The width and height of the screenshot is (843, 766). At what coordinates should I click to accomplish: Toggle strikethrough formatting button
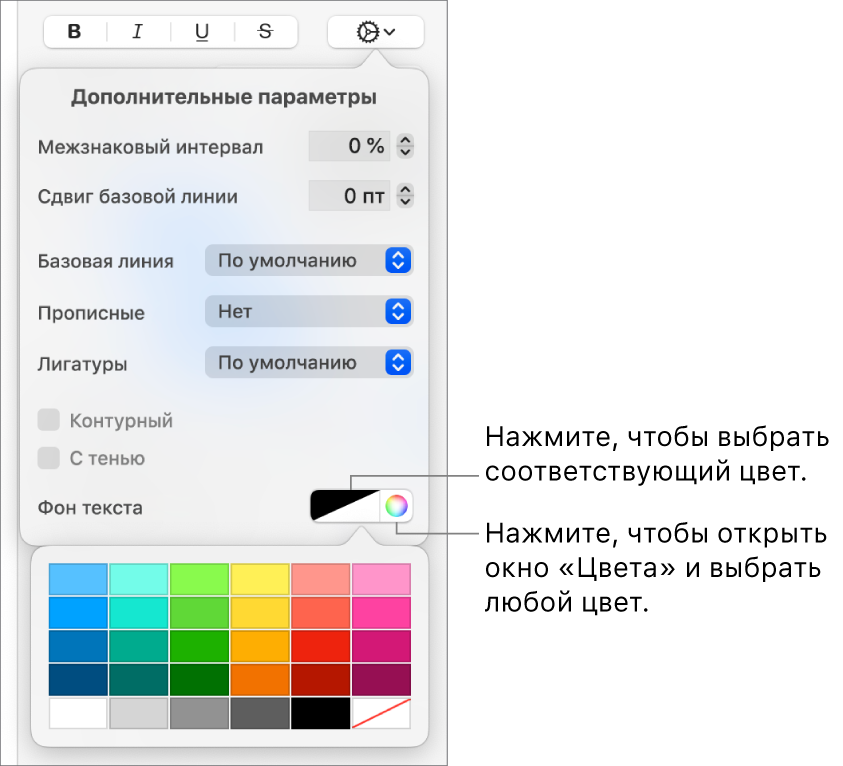point(266,32)
